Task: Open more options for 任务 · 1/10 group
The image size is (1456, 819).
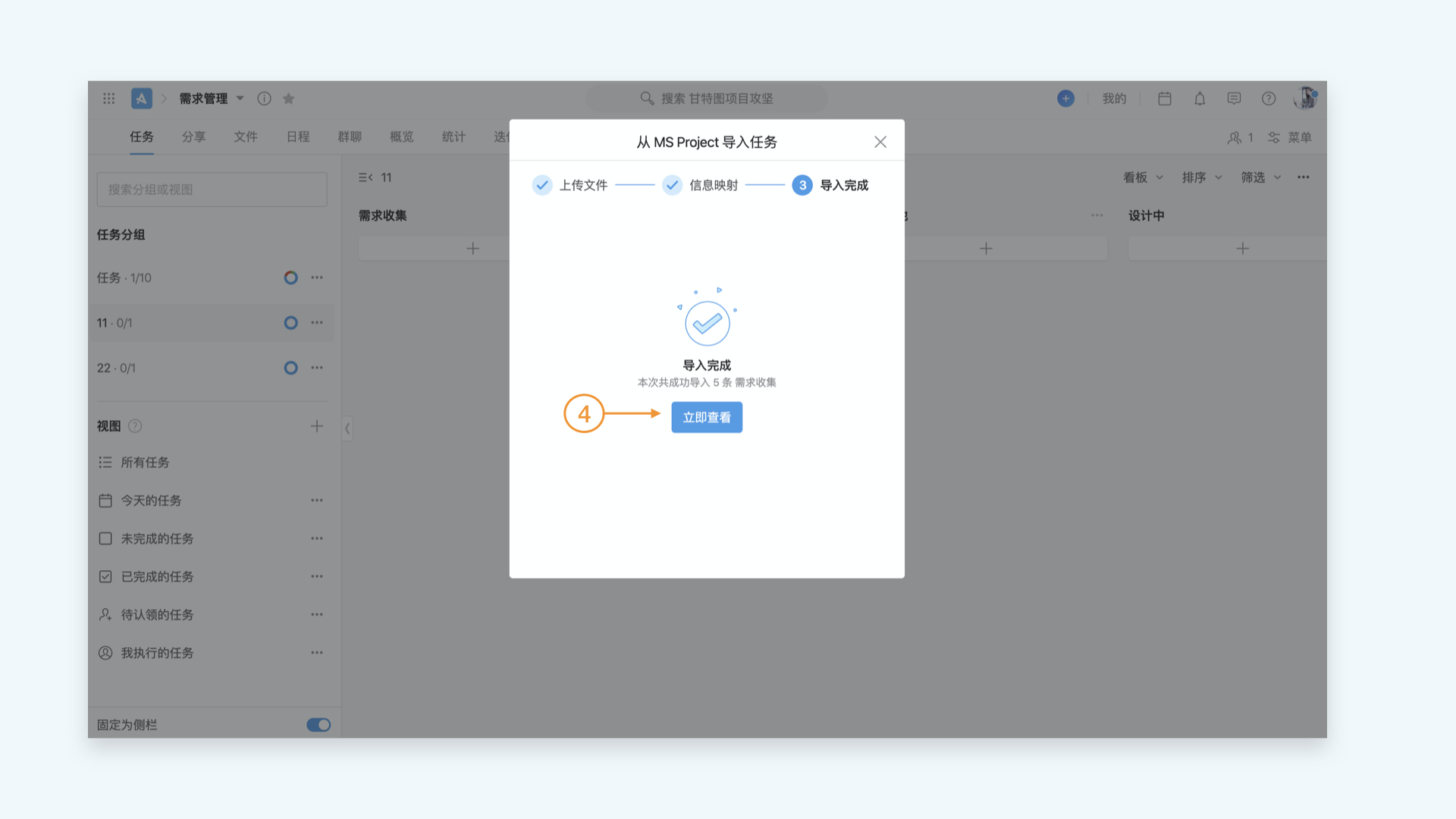Action: pos(317,278)
